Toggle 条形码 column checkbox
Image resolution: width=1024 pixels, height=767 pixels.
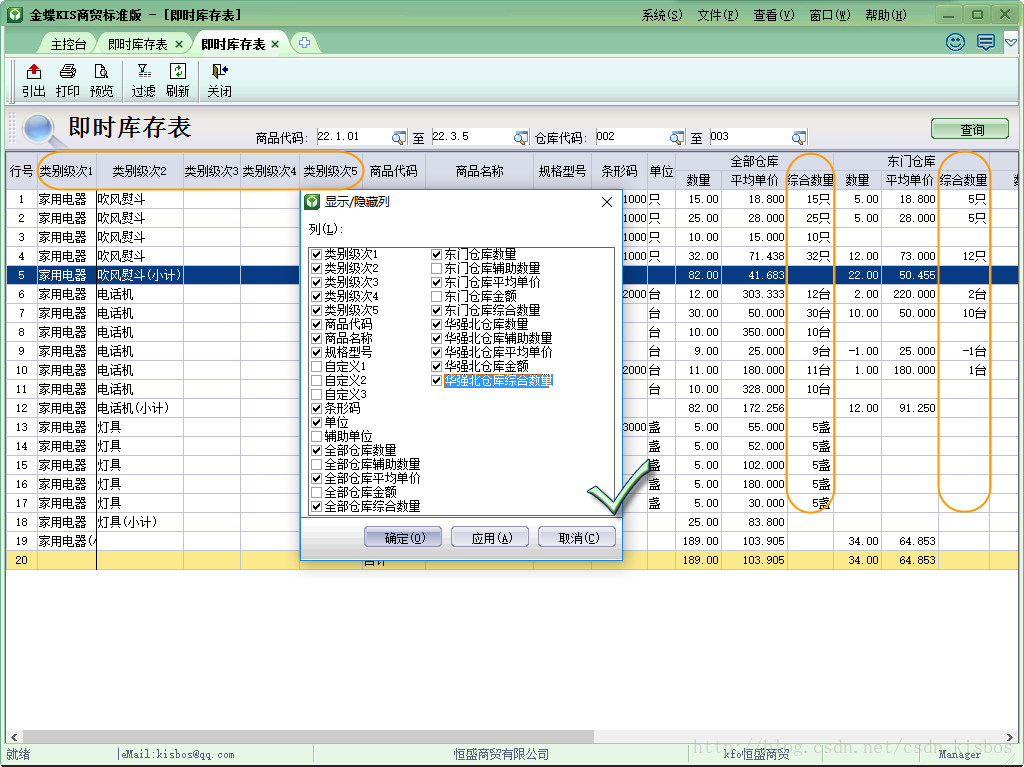point(317,408)
